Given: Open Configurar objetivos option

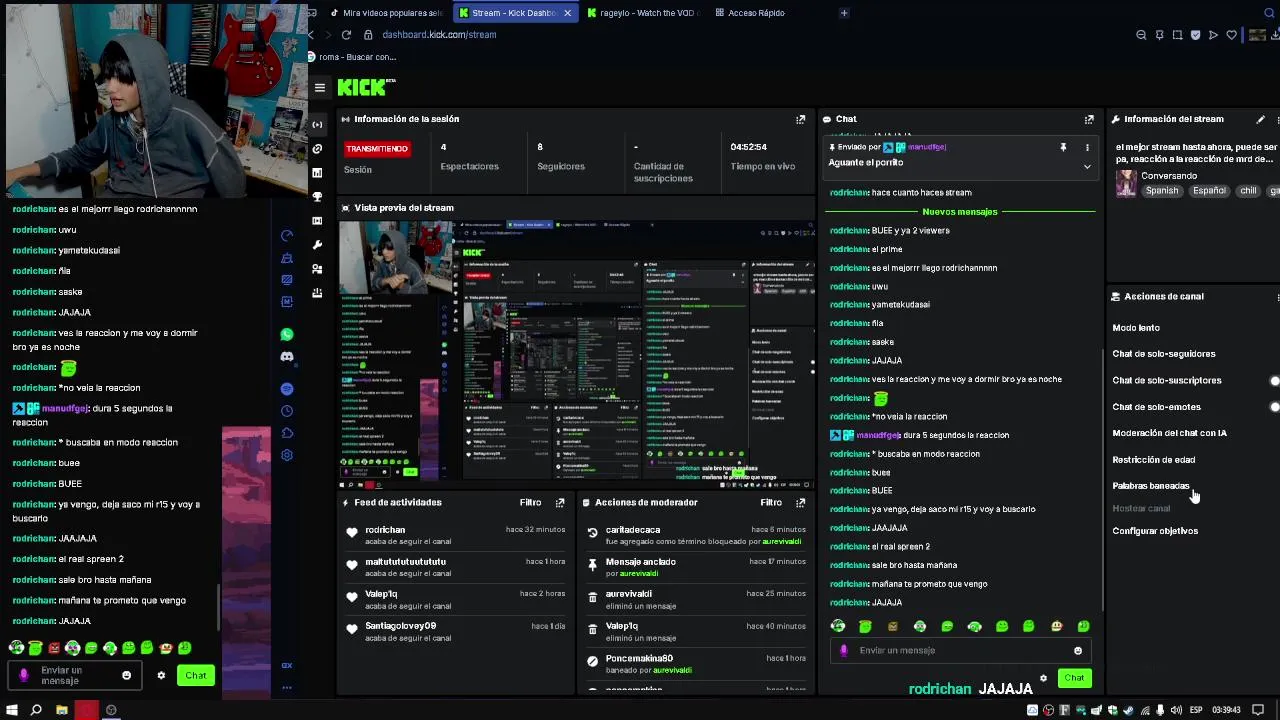Looking at the screenshot, I should [1155, 531].
